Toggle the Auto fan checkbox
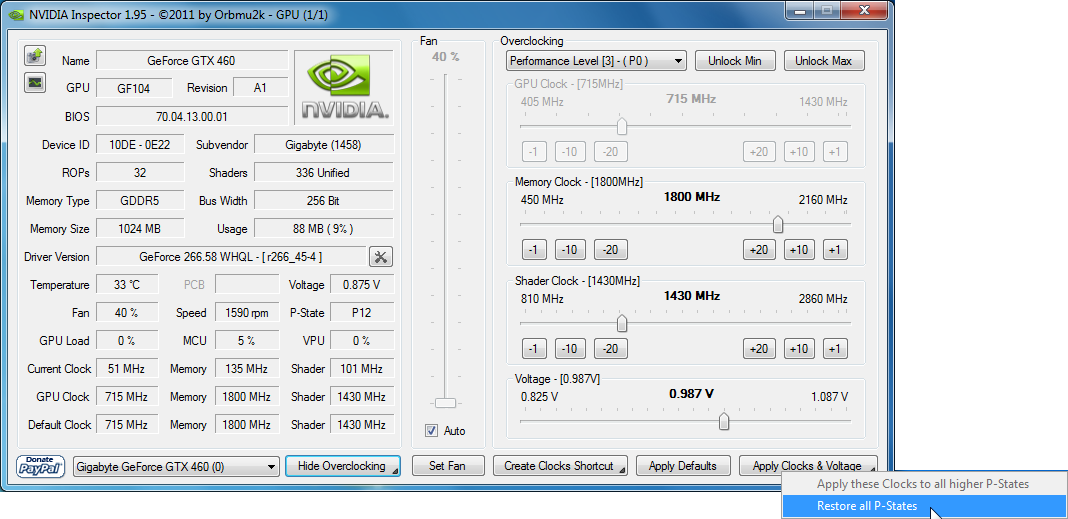This screenshot has width=1068, height=519. pos(432,431)
